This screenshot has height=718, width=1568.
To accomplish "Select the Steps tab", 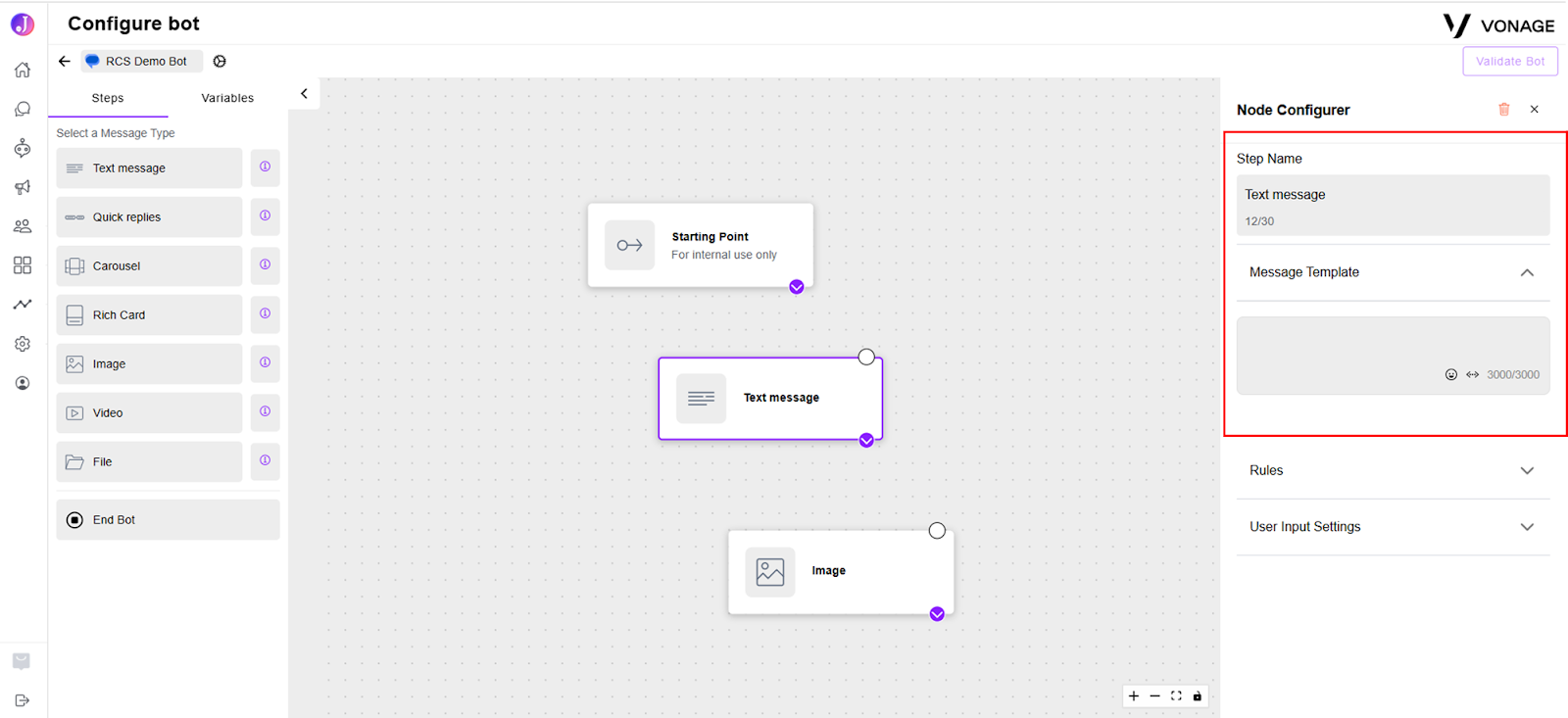I will tap(108, 98).
